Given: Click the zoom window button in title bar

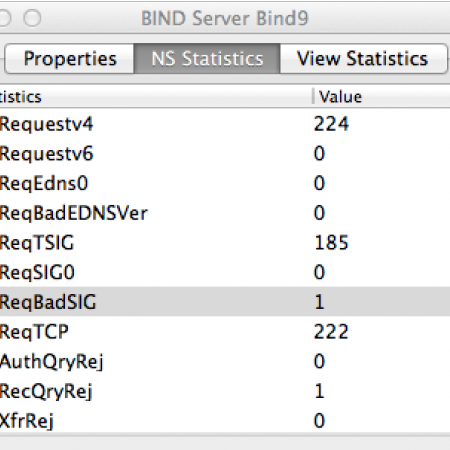Looking at the screenshot, I should pos(32,18).
